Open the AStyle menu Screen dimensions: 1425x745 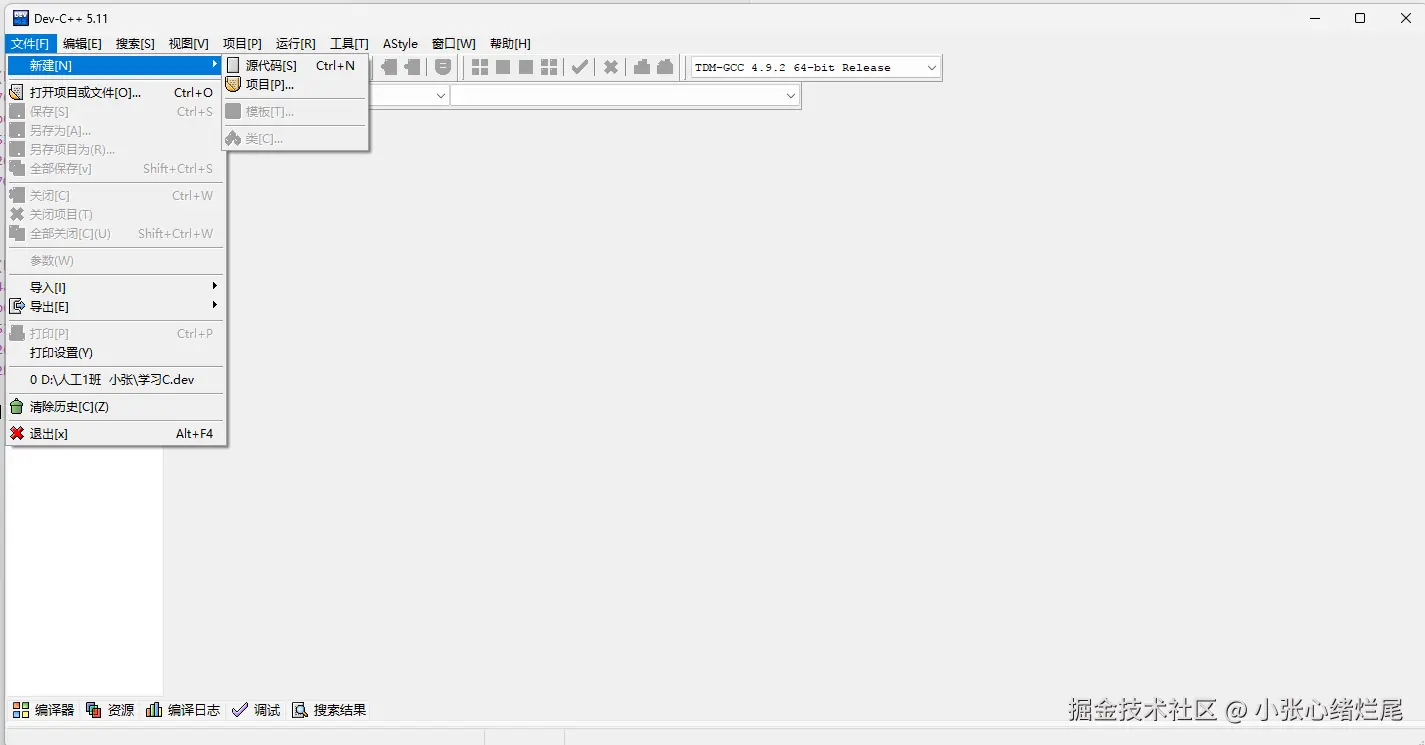click(400, 44)
